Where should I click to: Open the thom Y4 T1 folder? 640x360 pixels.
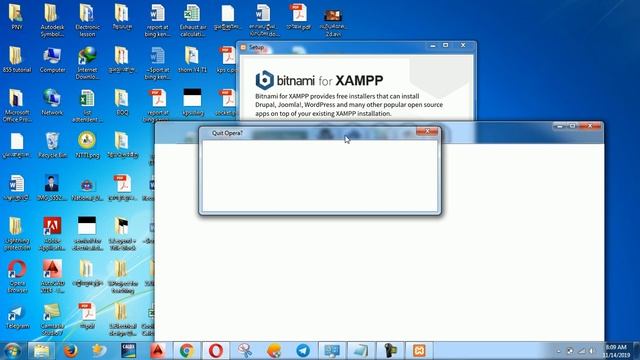pyautogui.click(x=192, y=60)
